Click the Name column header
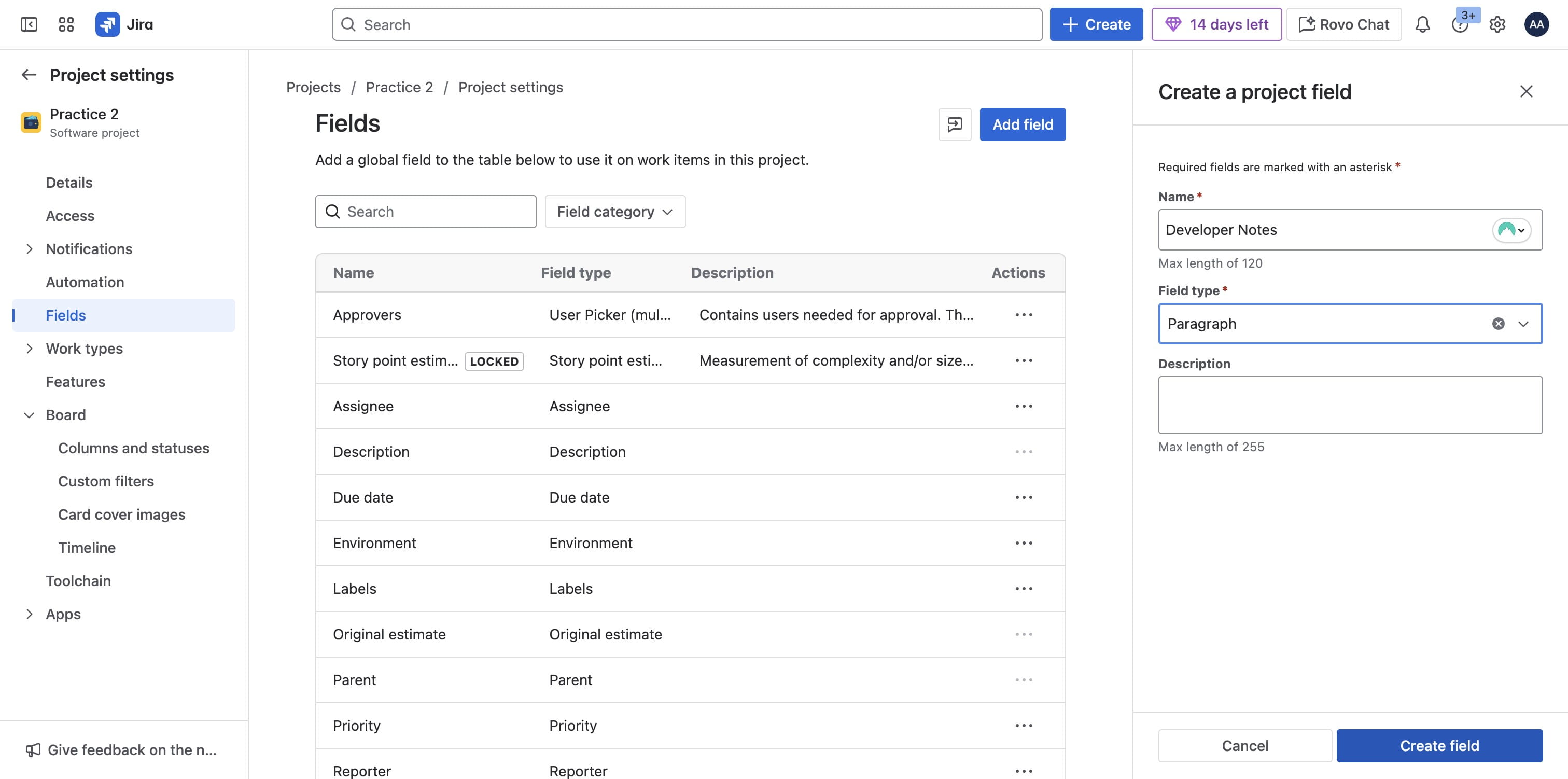The image size is (1568, 779). 353,273
